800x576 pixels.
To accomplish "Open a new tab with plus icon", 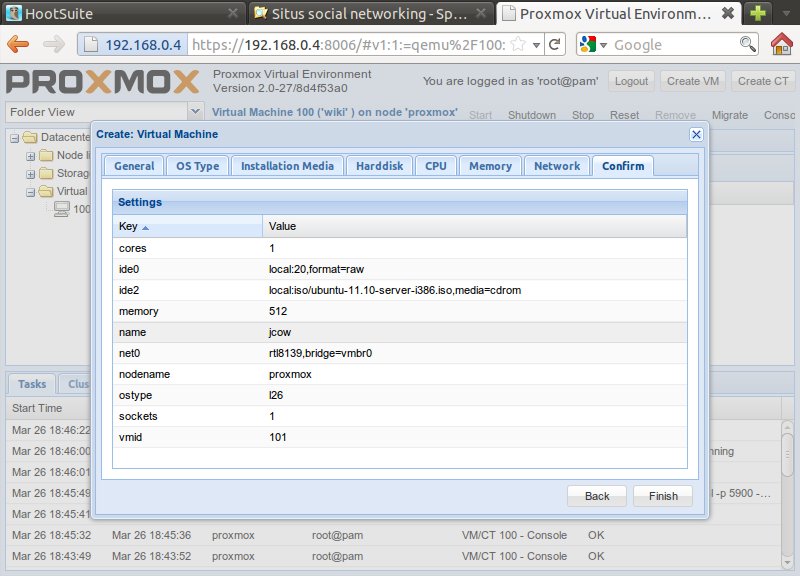I will (759, 14).
